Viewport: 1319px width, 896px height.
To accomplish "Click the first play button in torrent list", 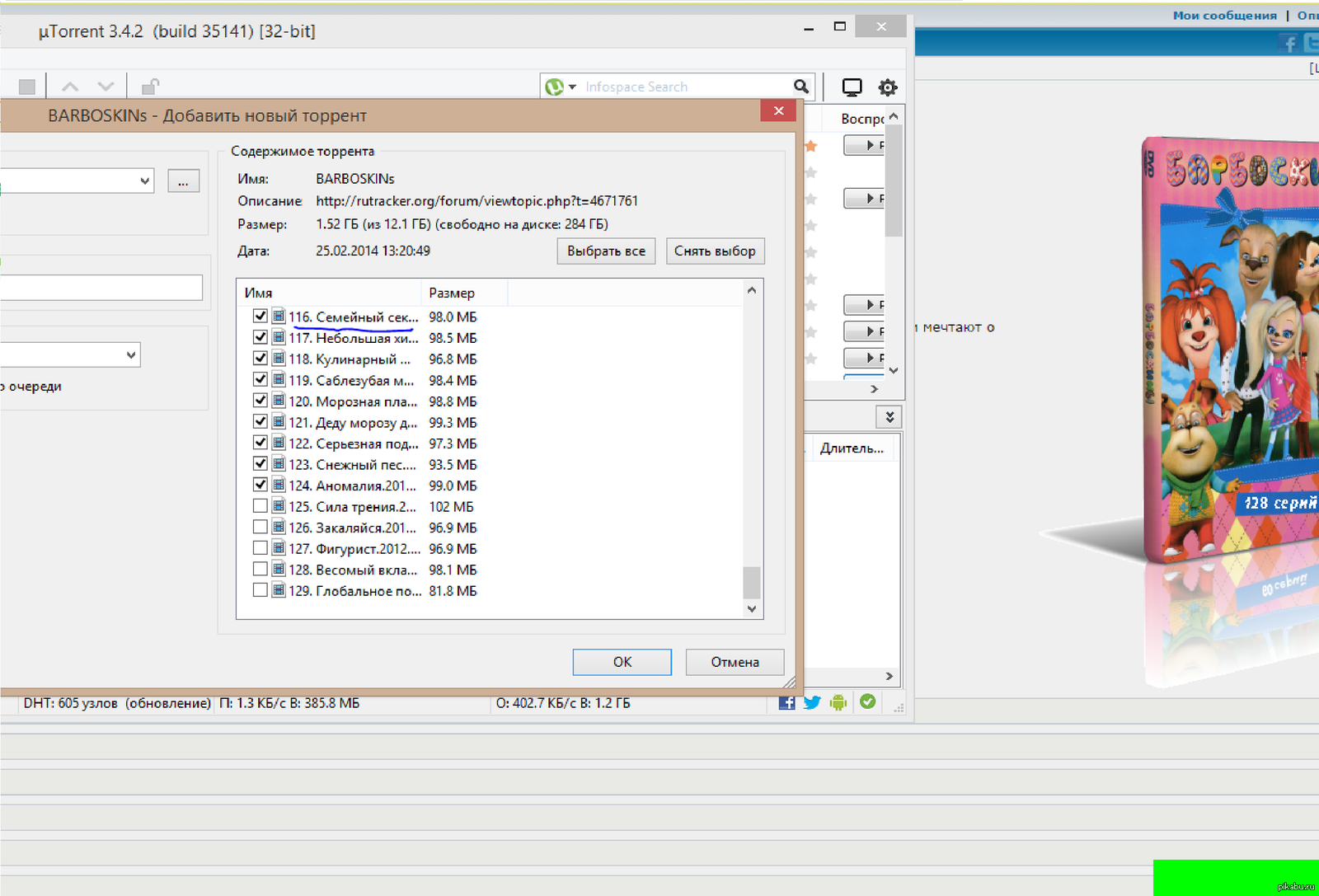I will click(x=864, y=145).
